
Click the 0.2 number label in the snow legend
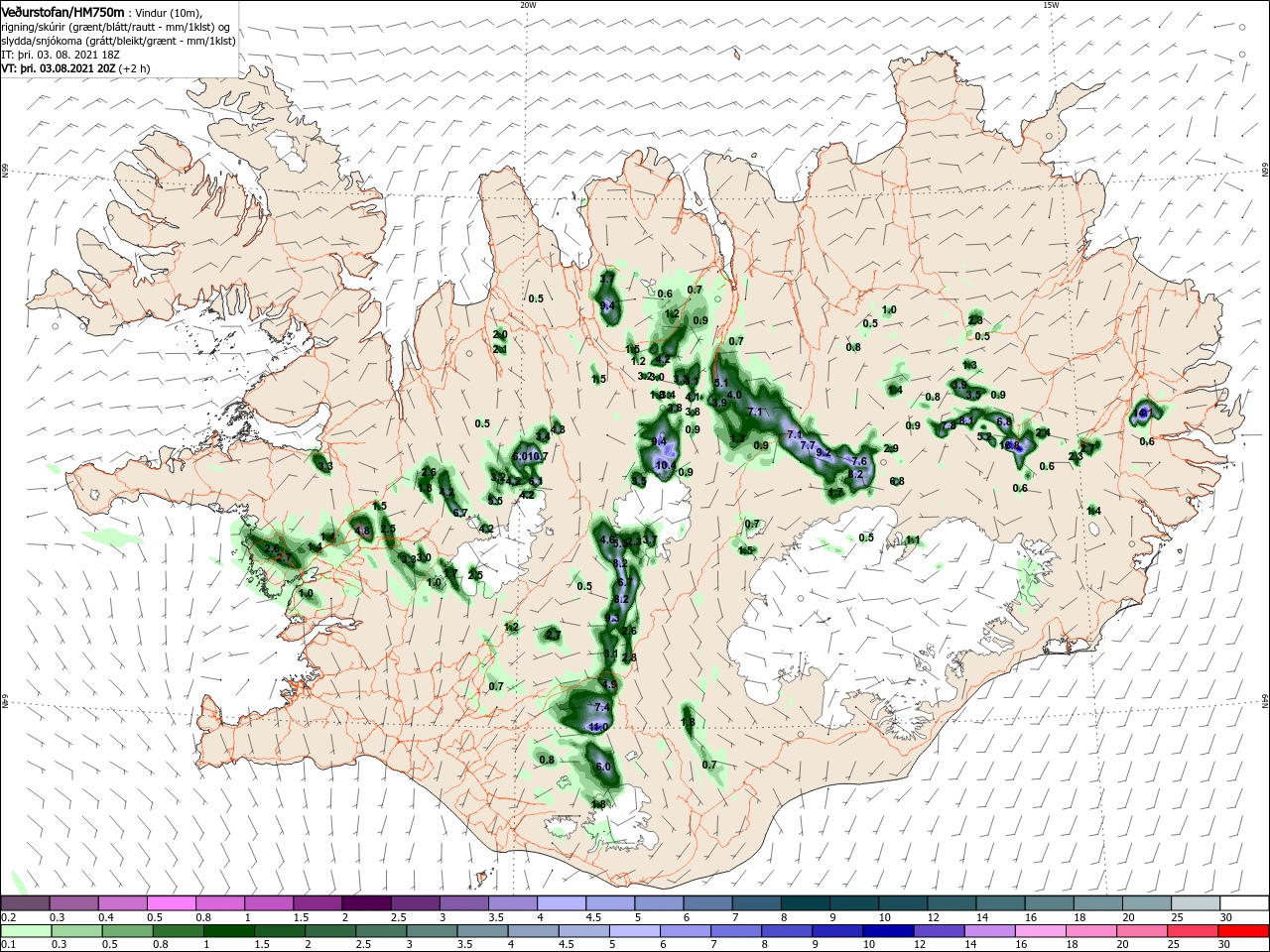coord(7,916)
